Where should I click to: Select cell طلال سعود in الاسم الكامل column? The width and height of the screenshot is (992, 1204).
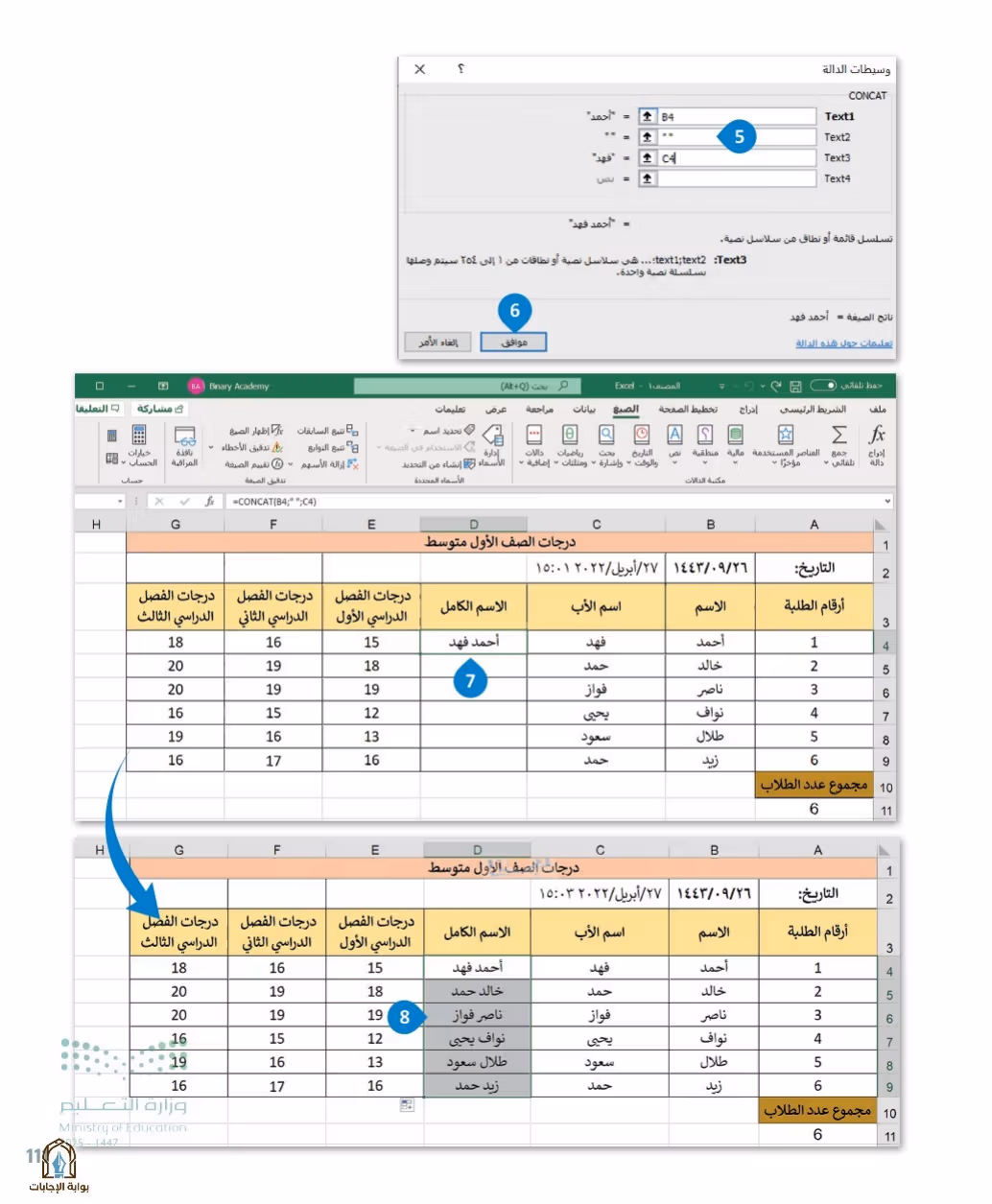click(477, 1062)
